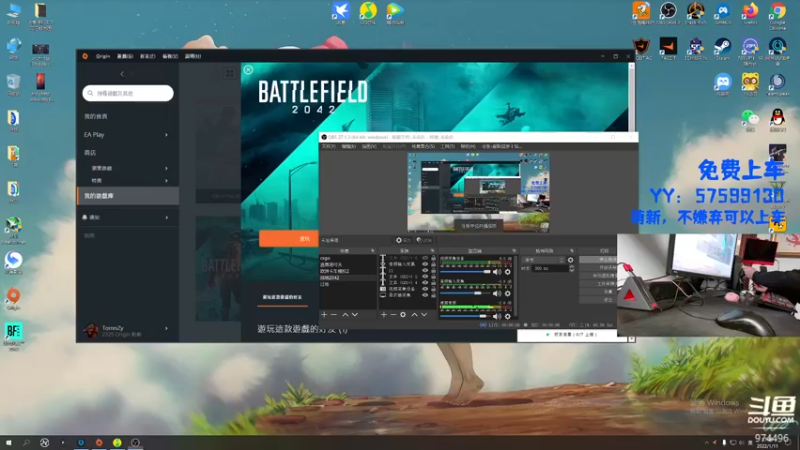The height and width of the screenshot is (450, 800).
Task: Move the scene up in OBS scenes list
Action: coord(345,314)
